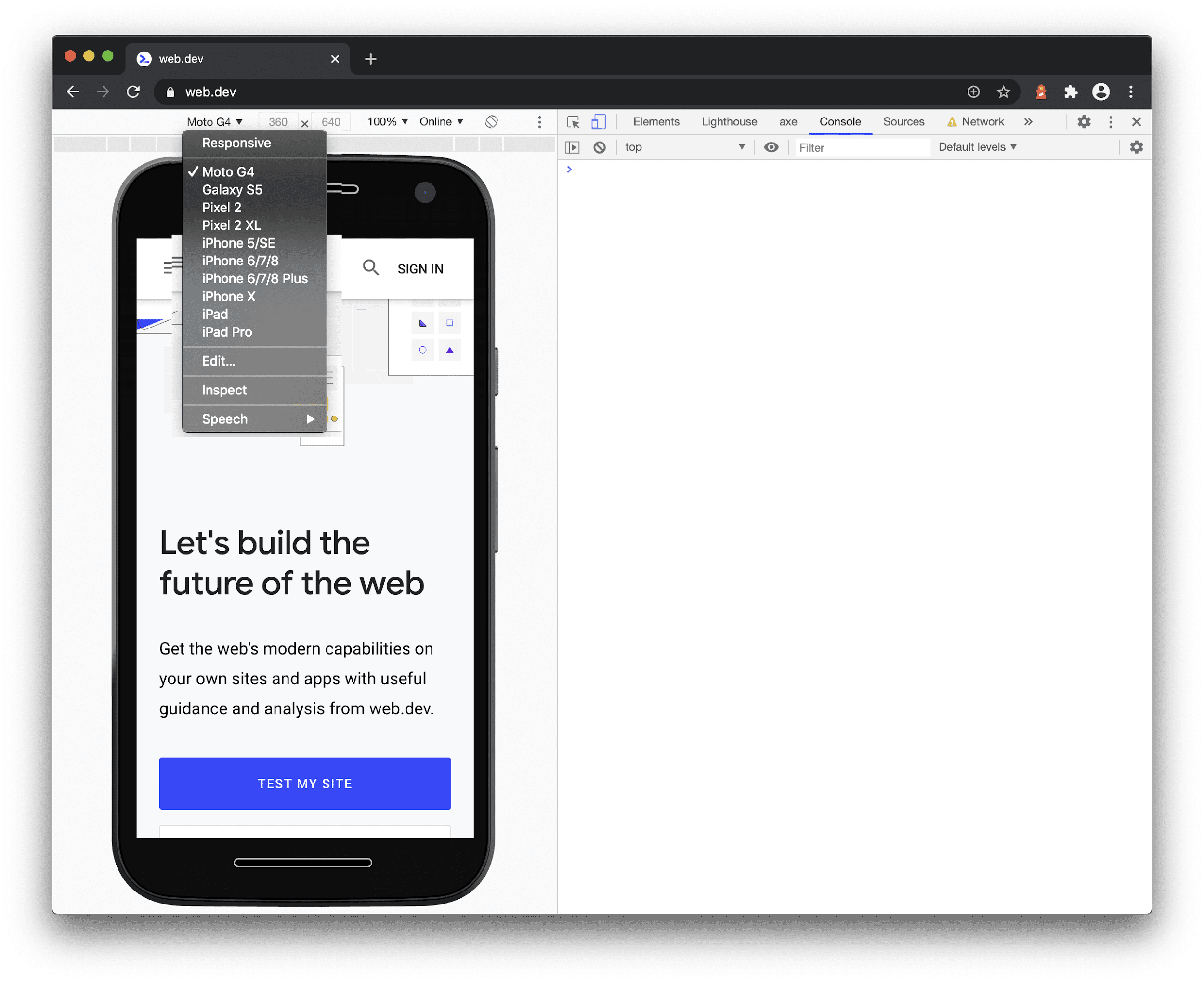Click the console clear icon
The height and width of the screenshot is (983, 1204).
pyautogui.click(x=601, y=147)
